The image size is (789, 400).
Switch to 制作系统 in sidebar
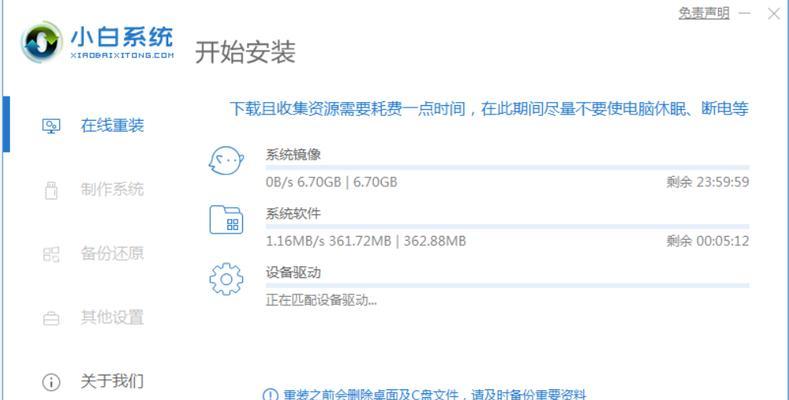click(x=112, y=190)
